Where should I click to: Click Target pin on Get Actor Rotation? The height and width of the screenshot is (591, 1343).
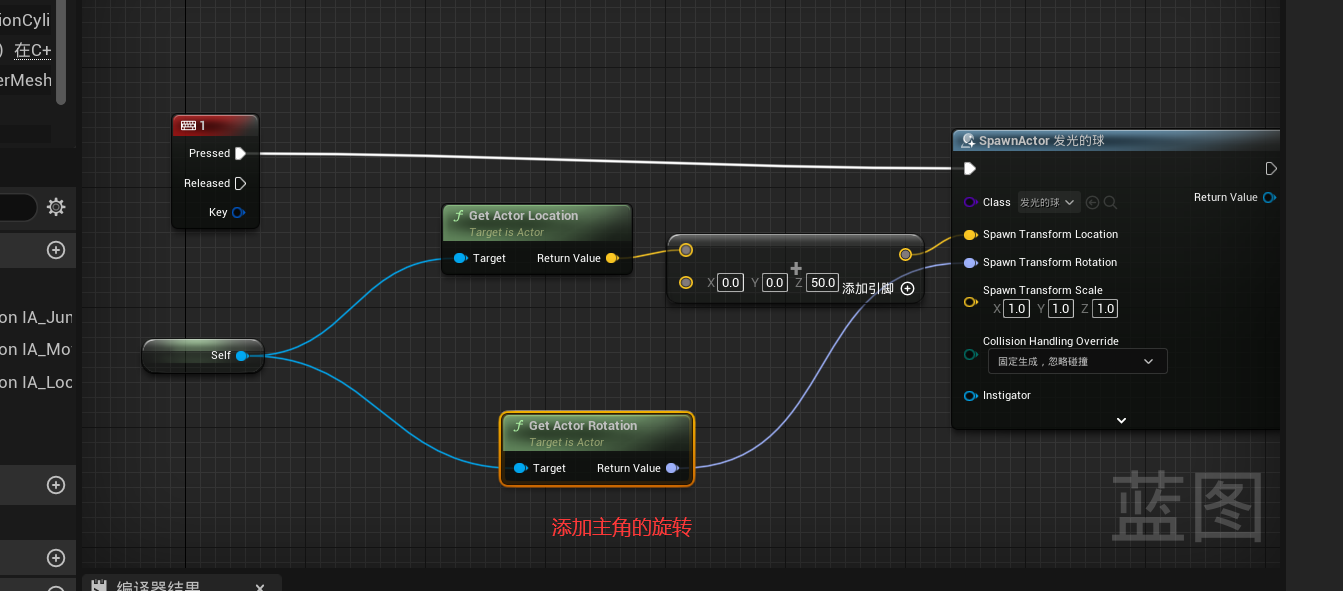coord(519,468)
